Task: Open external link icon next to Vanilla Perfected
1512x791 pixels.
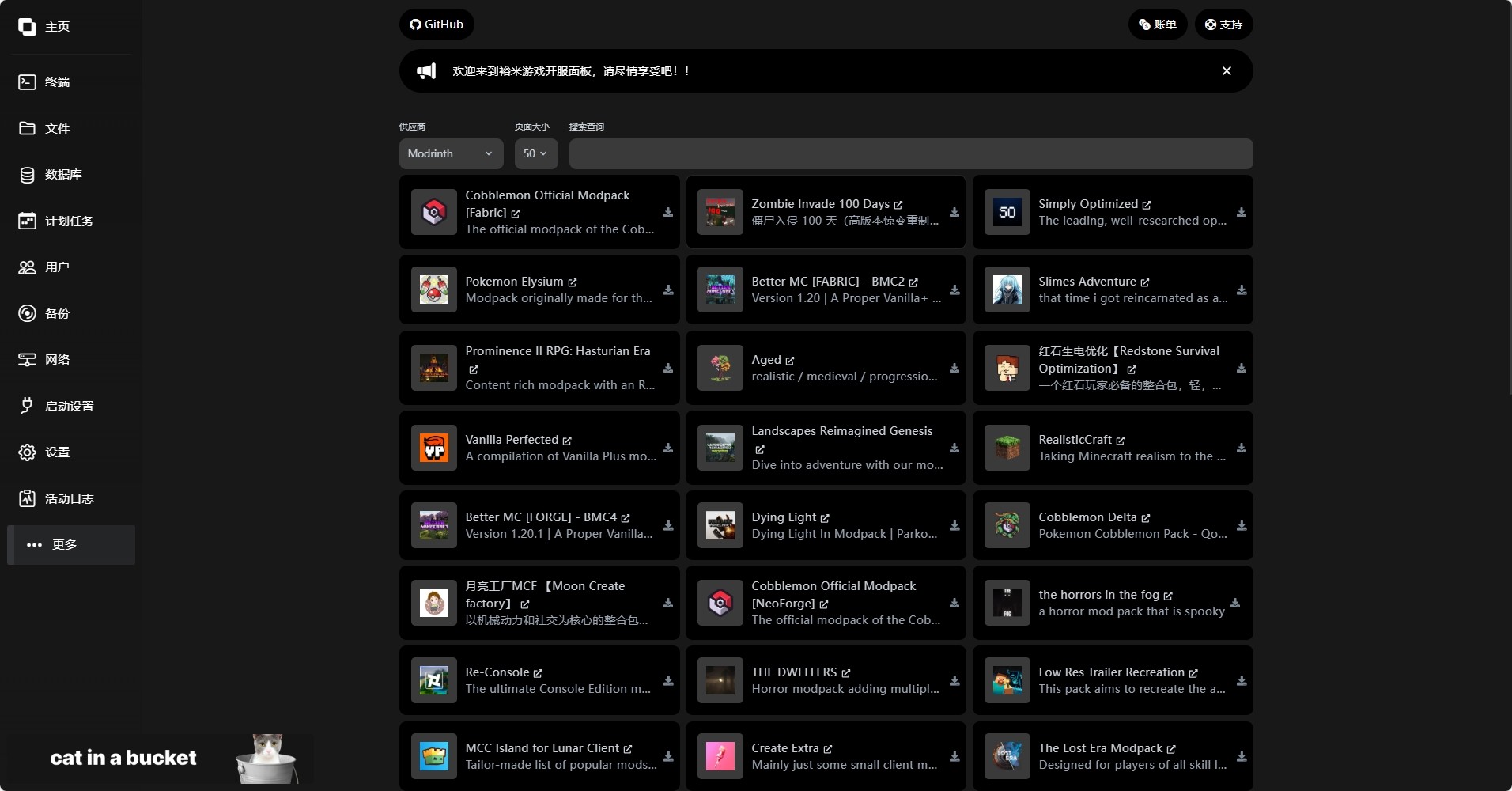Action: pos(567,441)
